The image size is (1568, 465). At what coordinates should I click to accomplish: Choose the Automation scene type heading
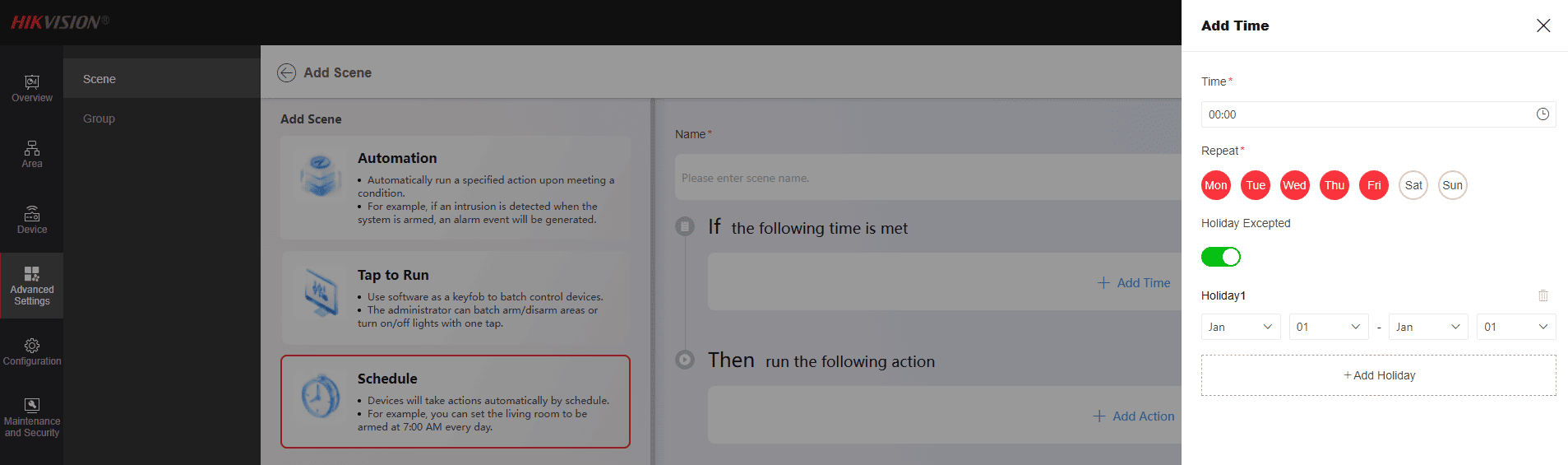pyautogui.click(x=397, y=158)
